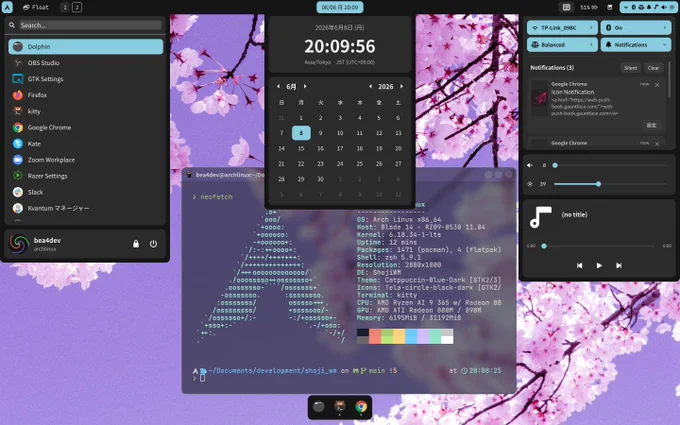
Task: Click the music note icon in tray pill
Action: (x=656, y=7)
